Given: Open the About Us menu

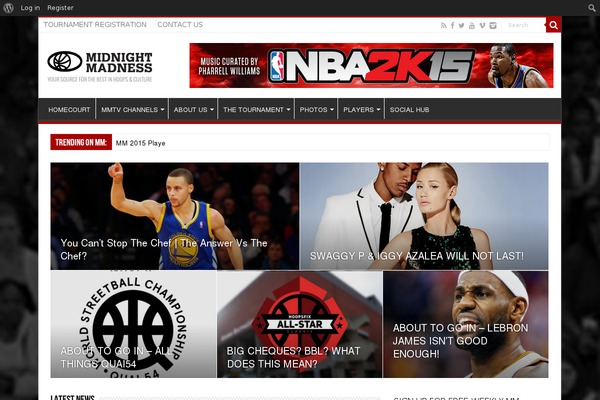Looking at the screenshot, I should point(193,109).
